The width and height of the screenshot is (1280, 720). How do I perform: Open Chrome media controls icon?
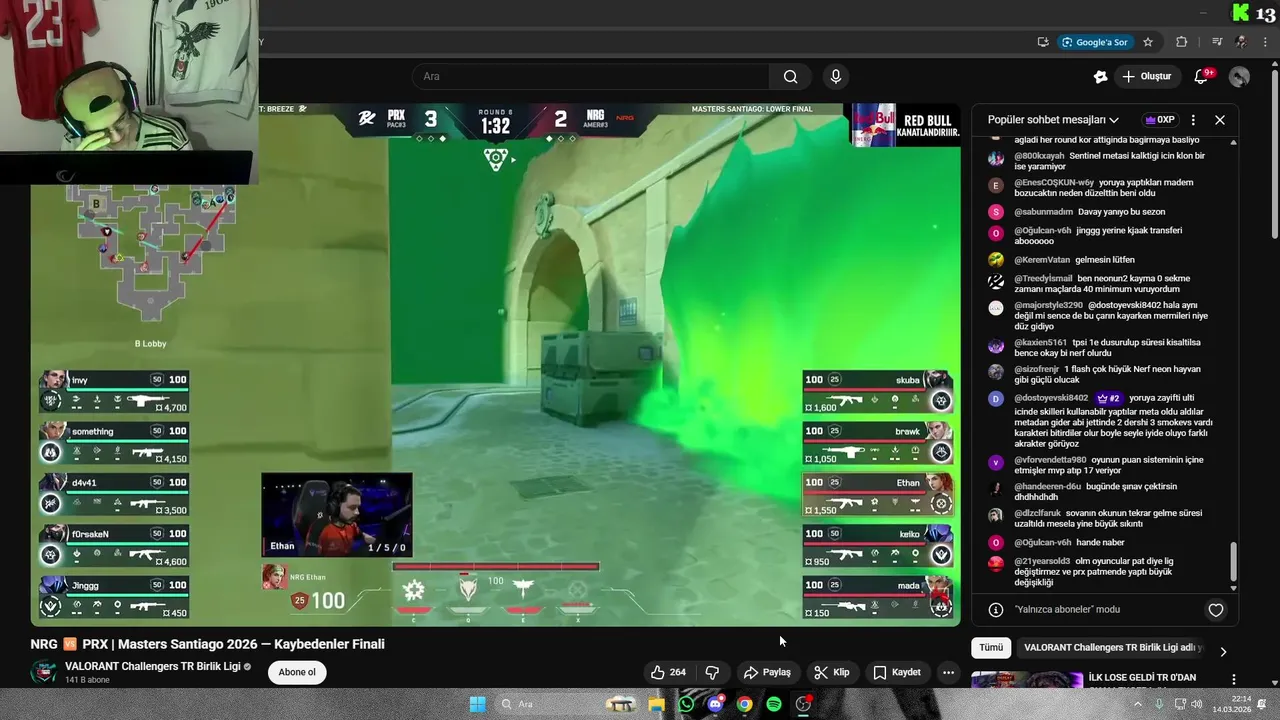(x=1217, y=42)
